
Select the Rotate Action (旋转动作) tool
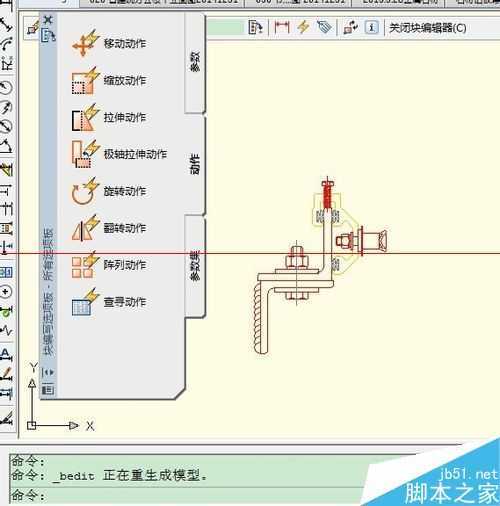point(109,191)
